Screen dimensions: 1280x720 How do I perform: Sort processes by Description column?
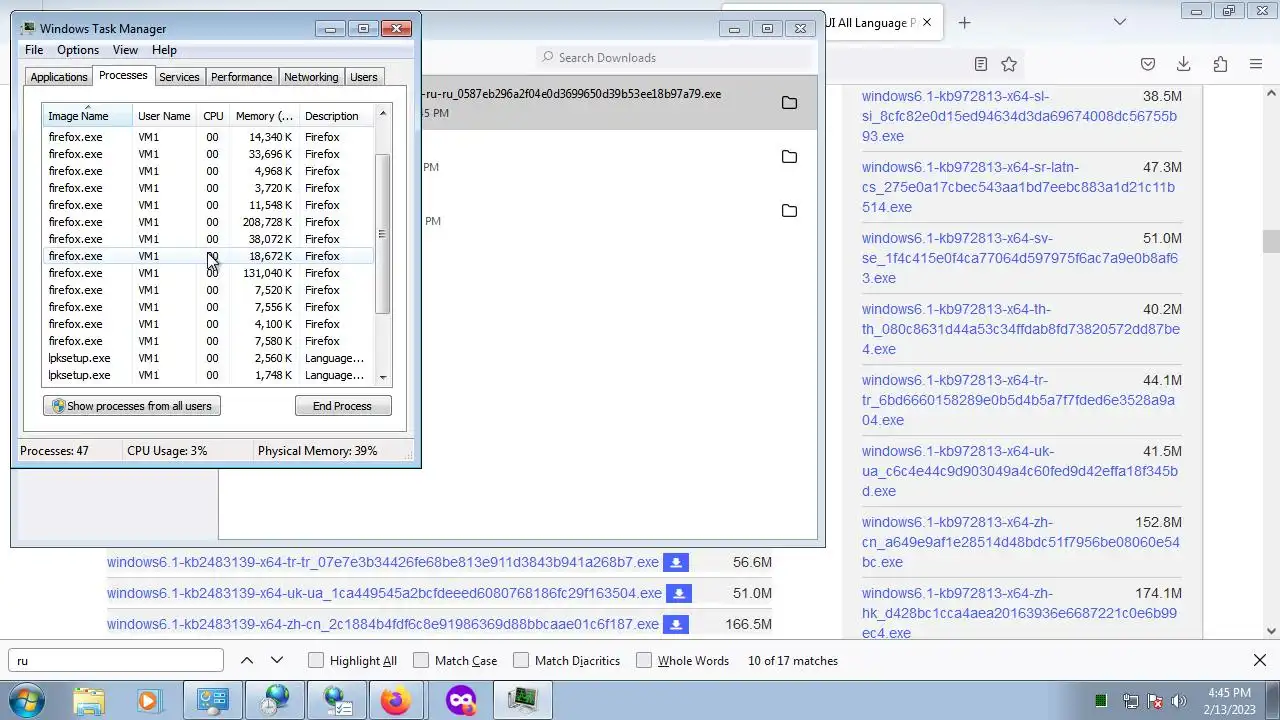[x=337, y=116]
